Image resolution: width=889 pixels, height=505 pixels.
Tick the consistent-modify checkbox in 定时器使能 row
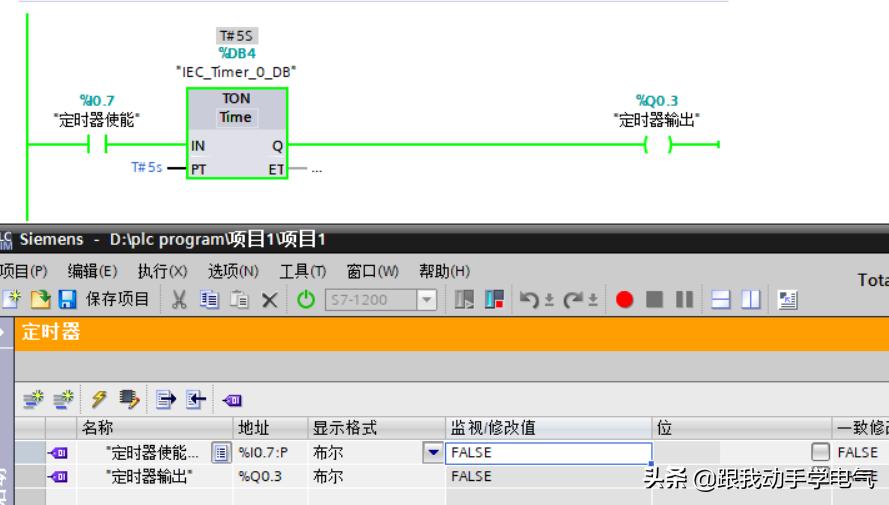click(820, 452)
